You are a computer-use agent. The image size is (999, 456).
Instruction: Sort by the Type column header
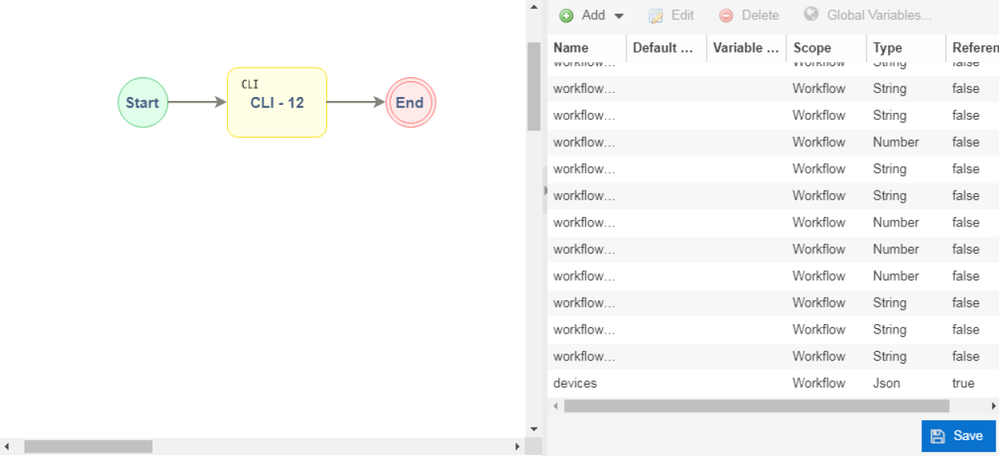[907, 48]
